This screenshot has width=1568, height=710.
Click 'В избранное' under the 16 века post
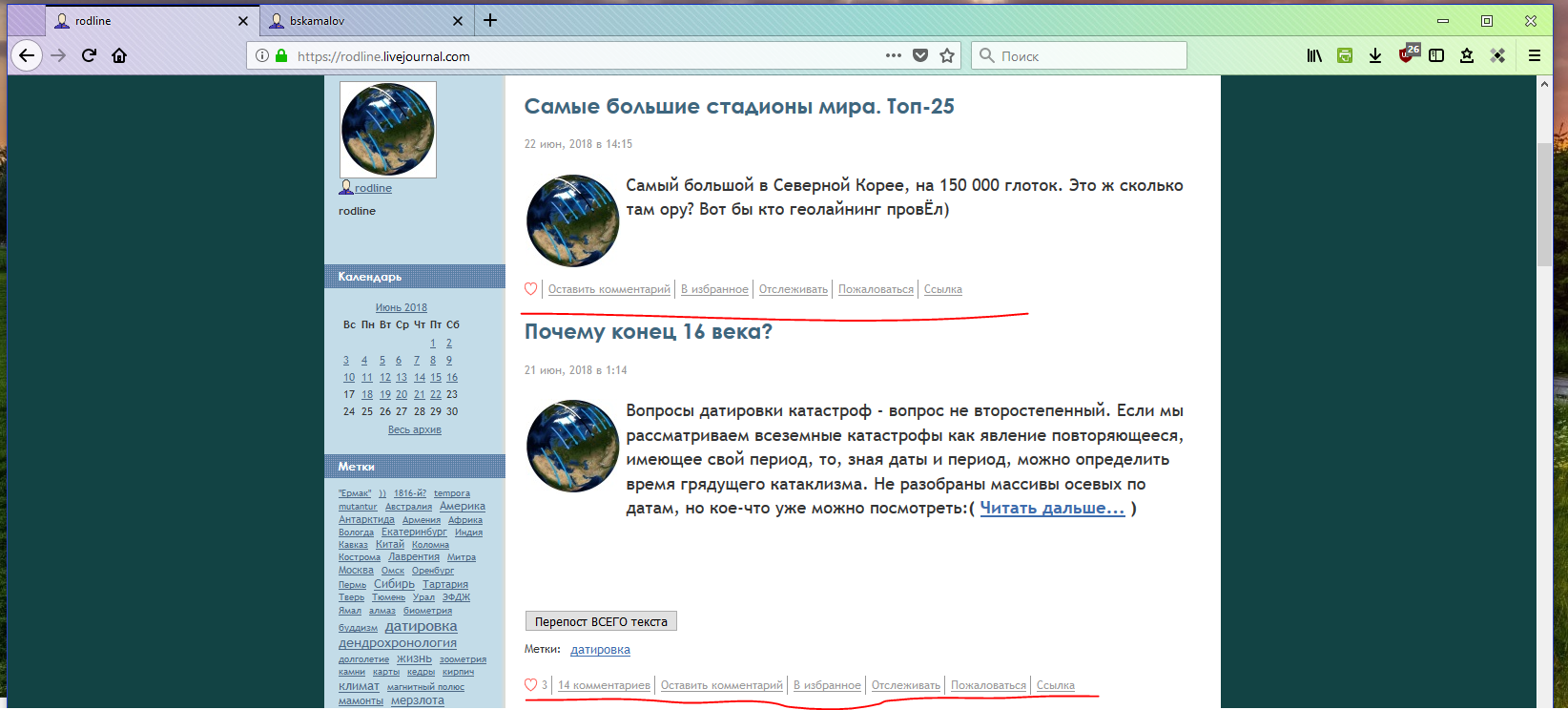click(827, 685)
